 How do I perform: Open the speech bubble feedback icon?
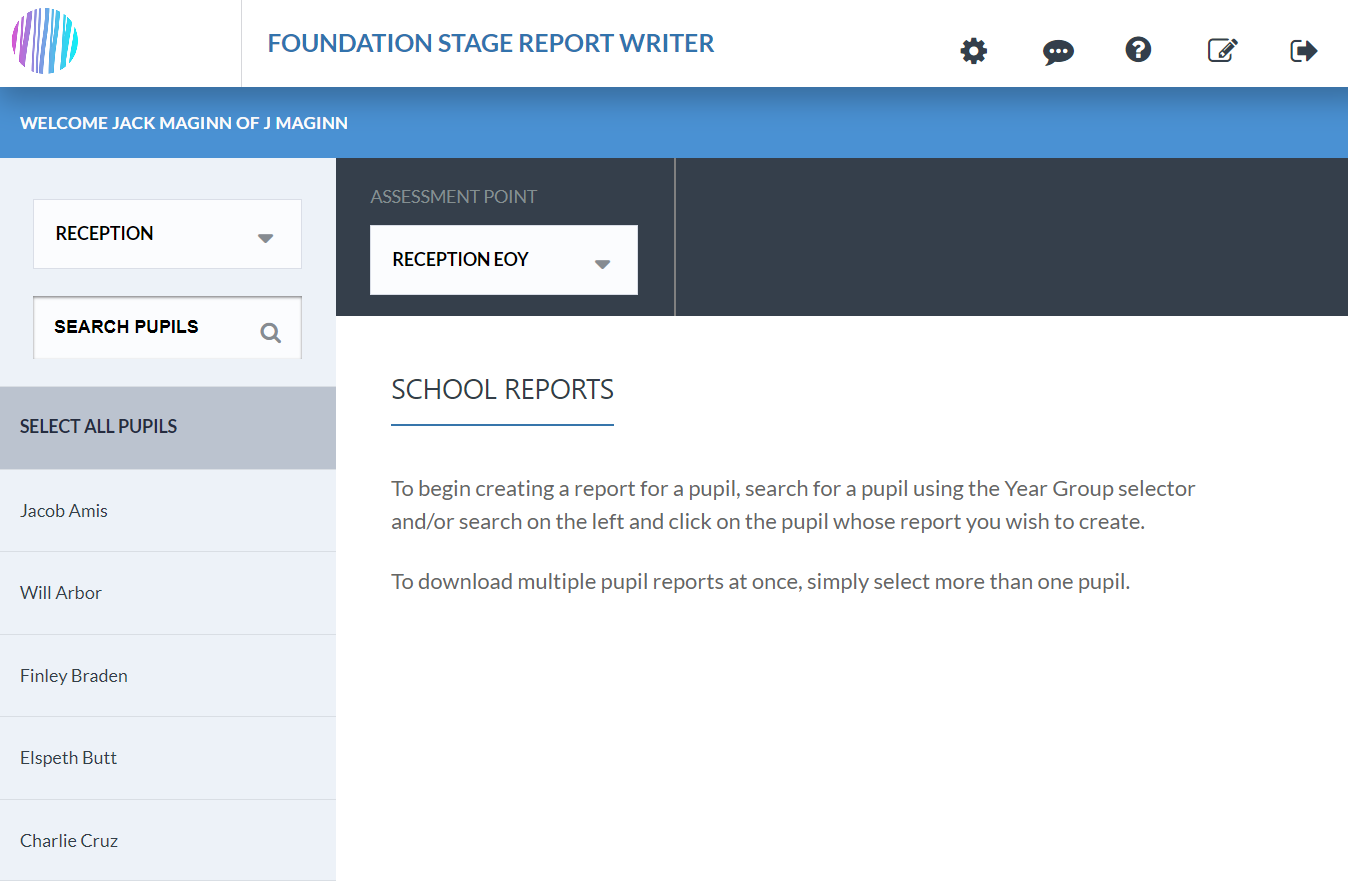(1058, 52)
